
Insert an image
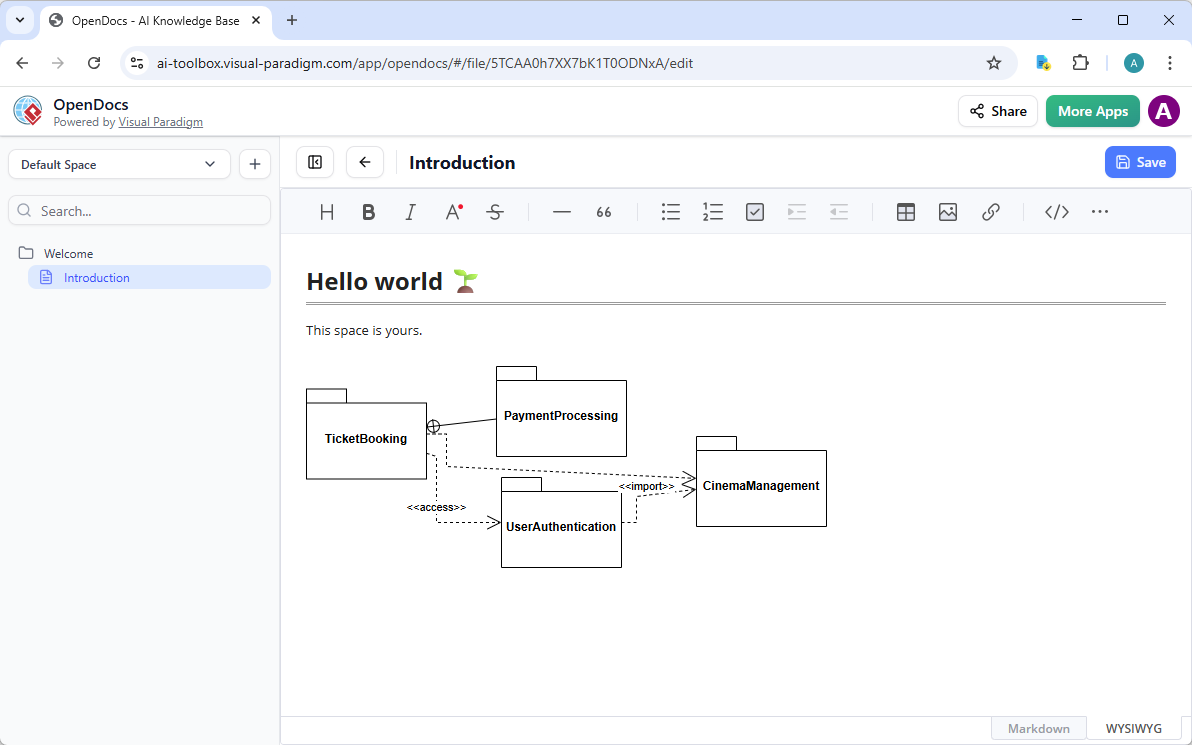(947, 211)
